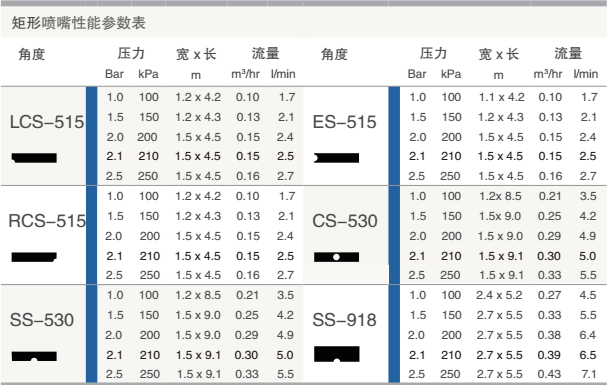Viewport: 608px width, 386px height.
Task: Select the 2.7 x 5.5 value at 2.1 Bar for SS–918
Action: (499, 355)
